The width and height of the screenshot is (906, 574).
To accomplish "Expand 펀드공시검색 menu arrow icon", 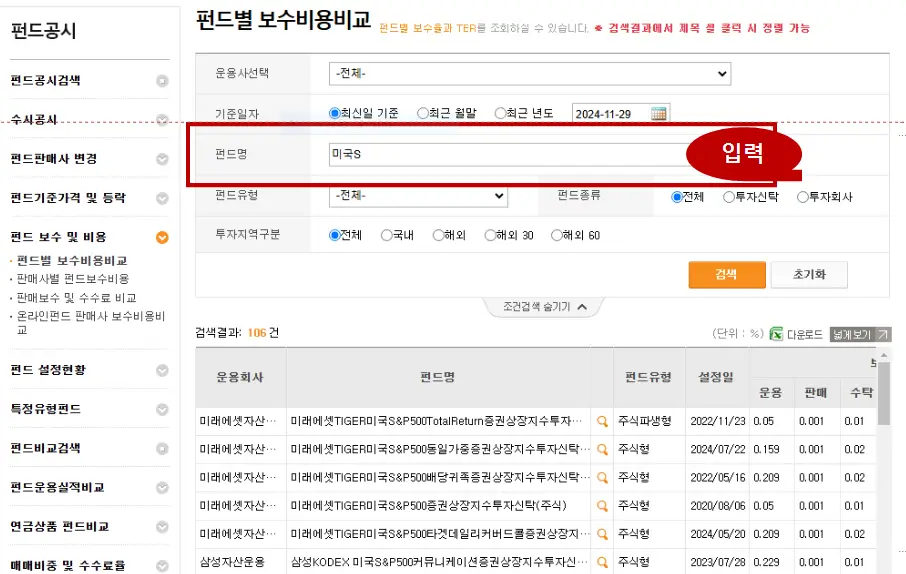I will pyautogui.click(x=162, y=81).
